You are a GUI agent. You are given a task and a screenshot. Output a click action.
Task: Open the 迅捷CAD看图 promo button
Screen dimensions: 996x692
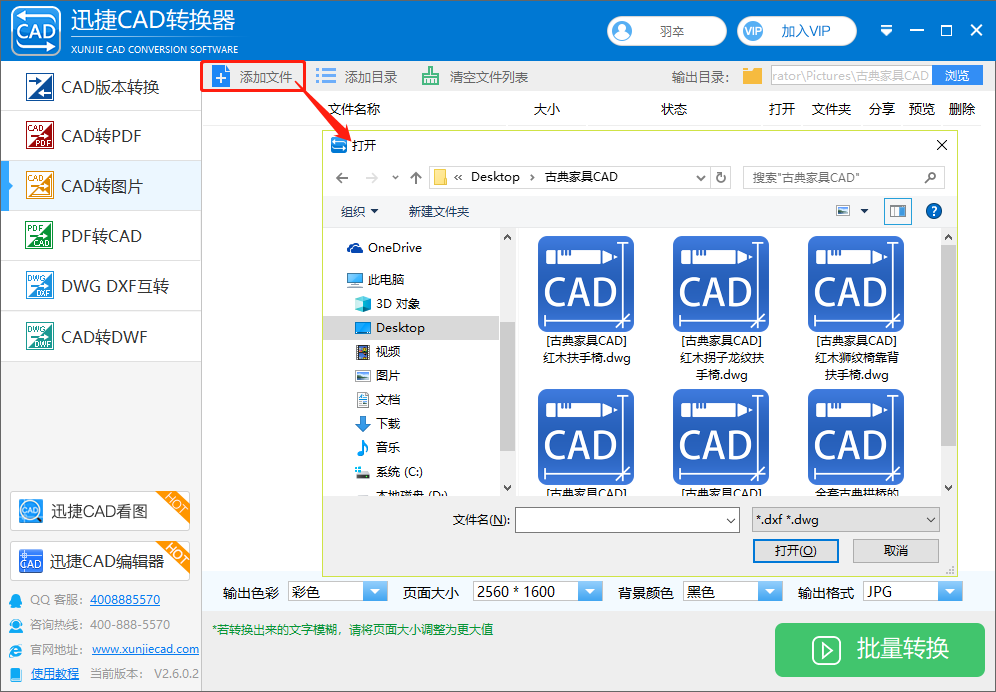(x=100, y=511)
